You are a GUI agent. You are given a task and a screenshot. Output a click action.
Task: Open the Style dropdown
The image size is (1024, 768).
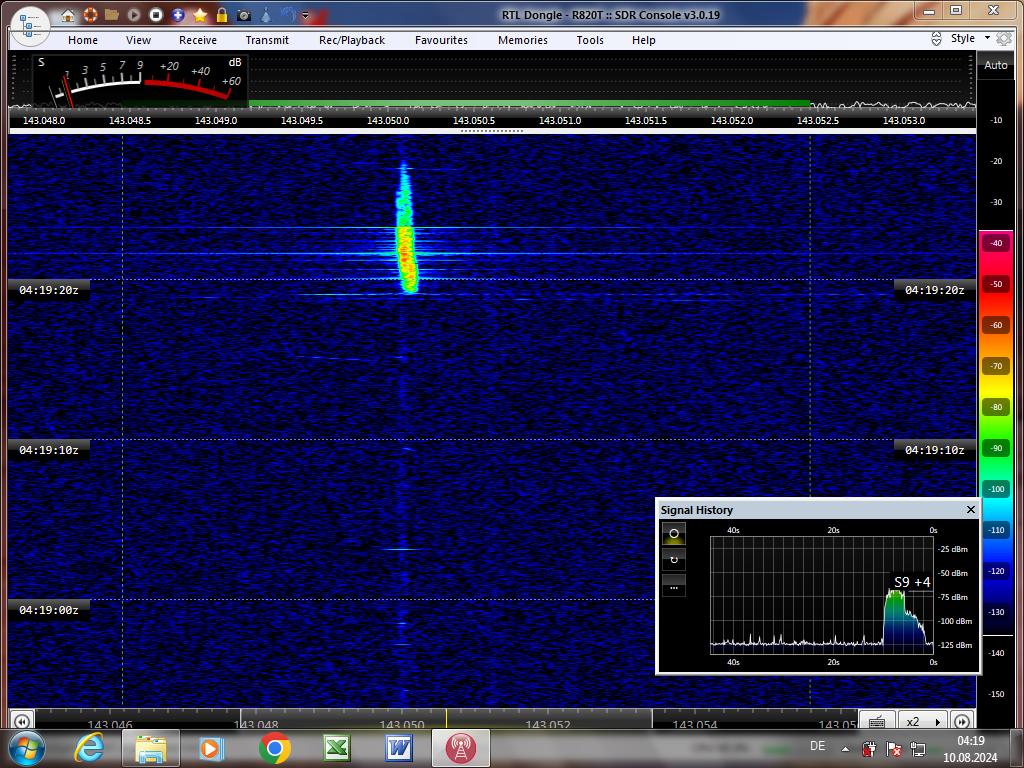coord(970,39)
